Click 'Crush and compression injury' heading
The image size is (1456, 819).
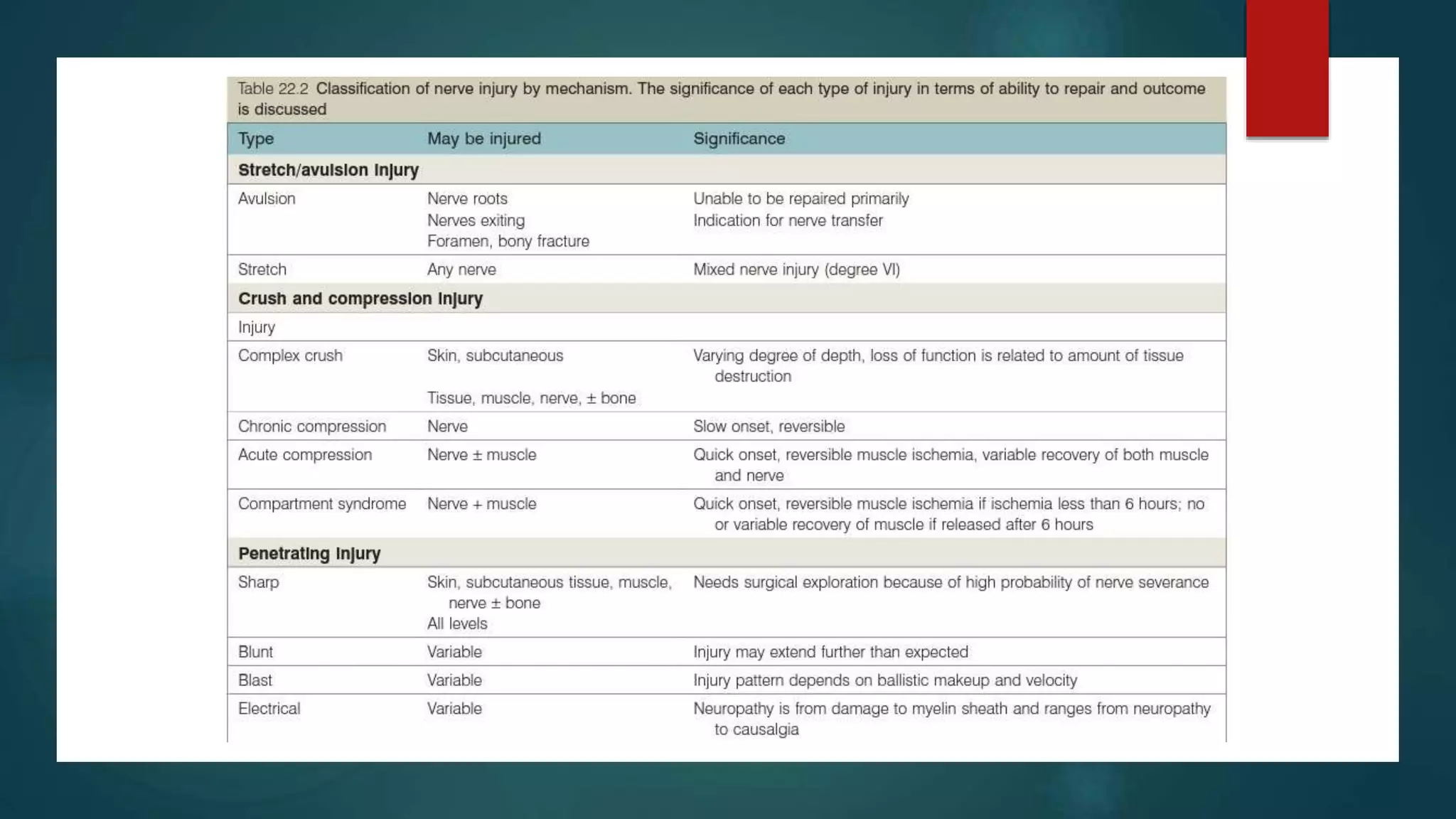click(x=360, y=299)
